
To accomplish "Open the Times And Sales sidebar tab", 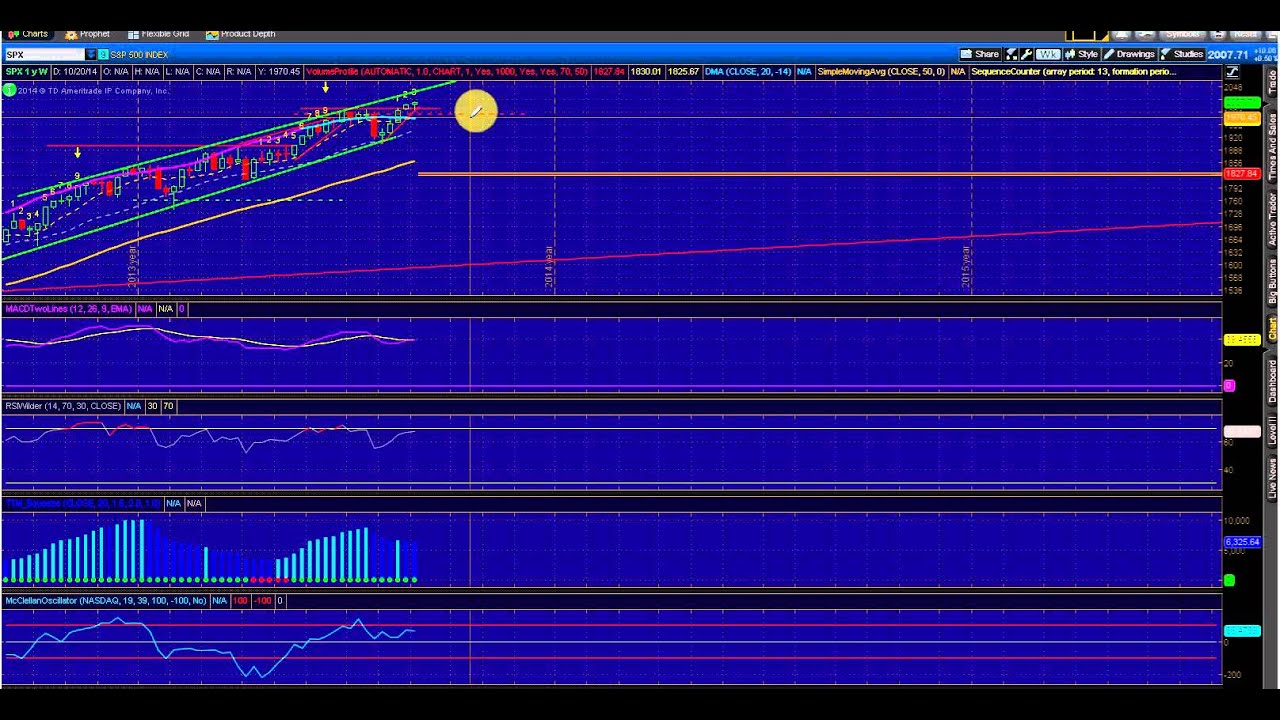I will (x=1273, y=147).
